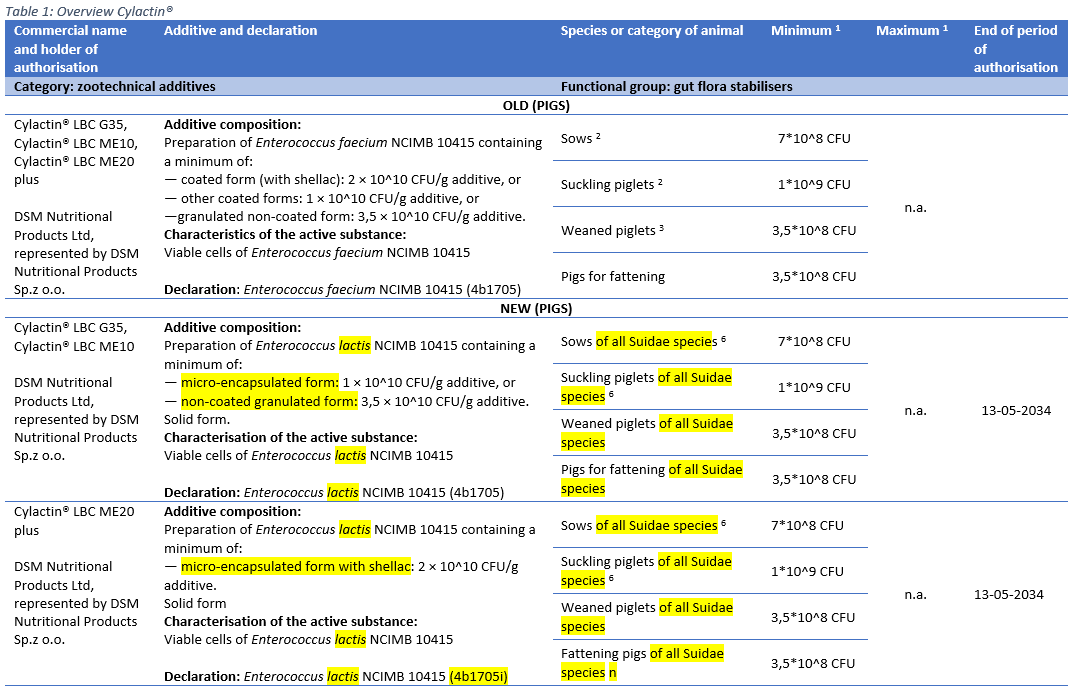Click 'Pigs for fattening' in the OLD section
The height and width of the screenshot is (698, 1076).
[x=612, y=276]
